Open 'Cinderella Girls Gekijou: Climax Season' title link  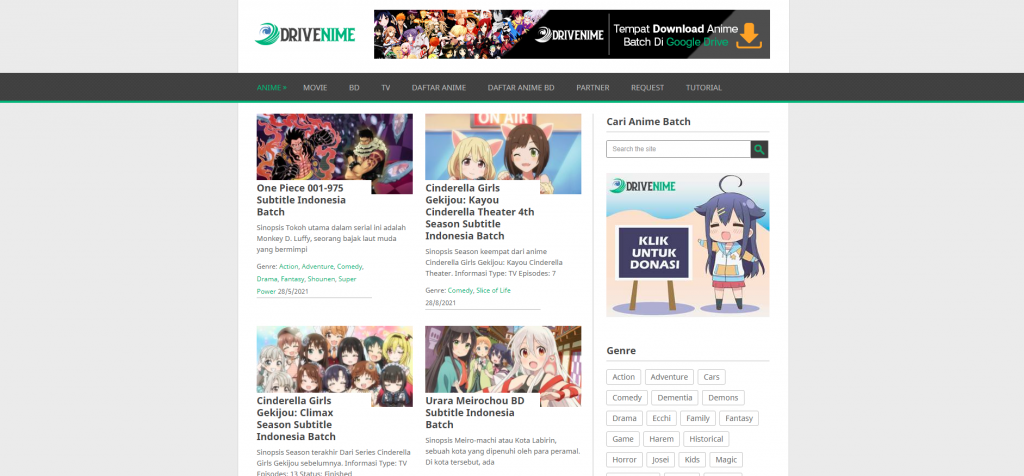[x=296, y=419]
